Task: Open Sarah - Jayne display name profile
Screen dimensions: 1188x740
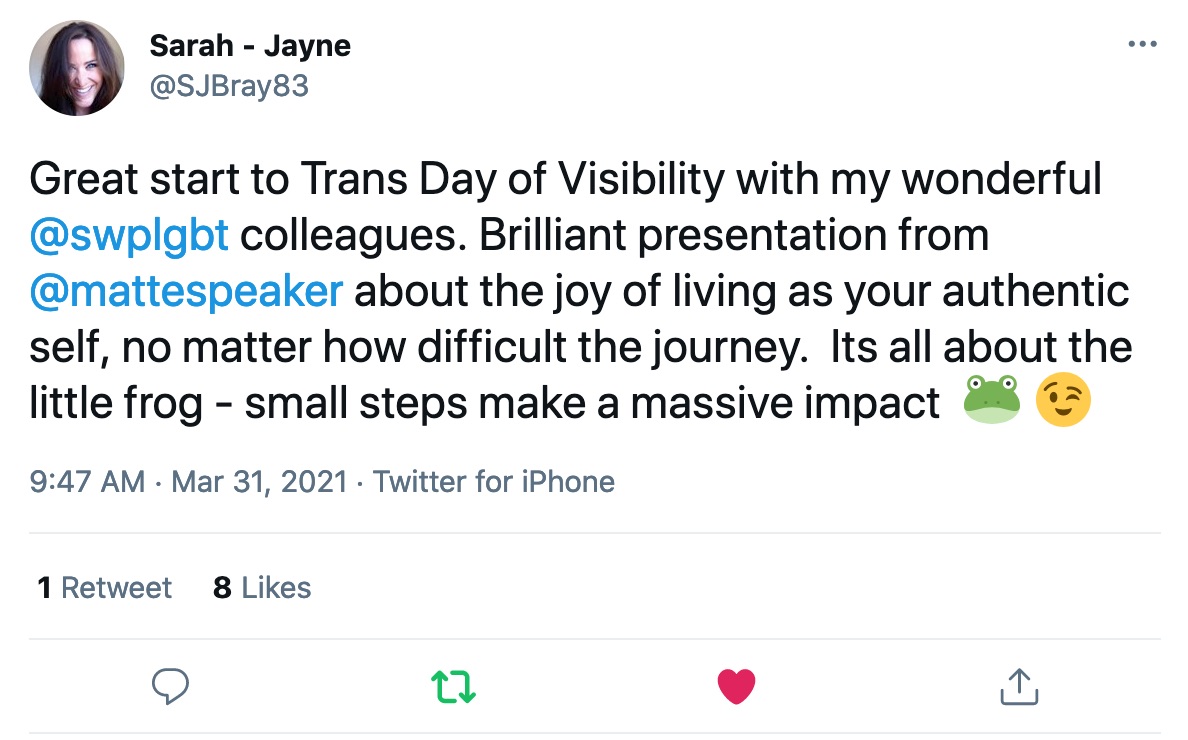Action: tap(250, 46)
